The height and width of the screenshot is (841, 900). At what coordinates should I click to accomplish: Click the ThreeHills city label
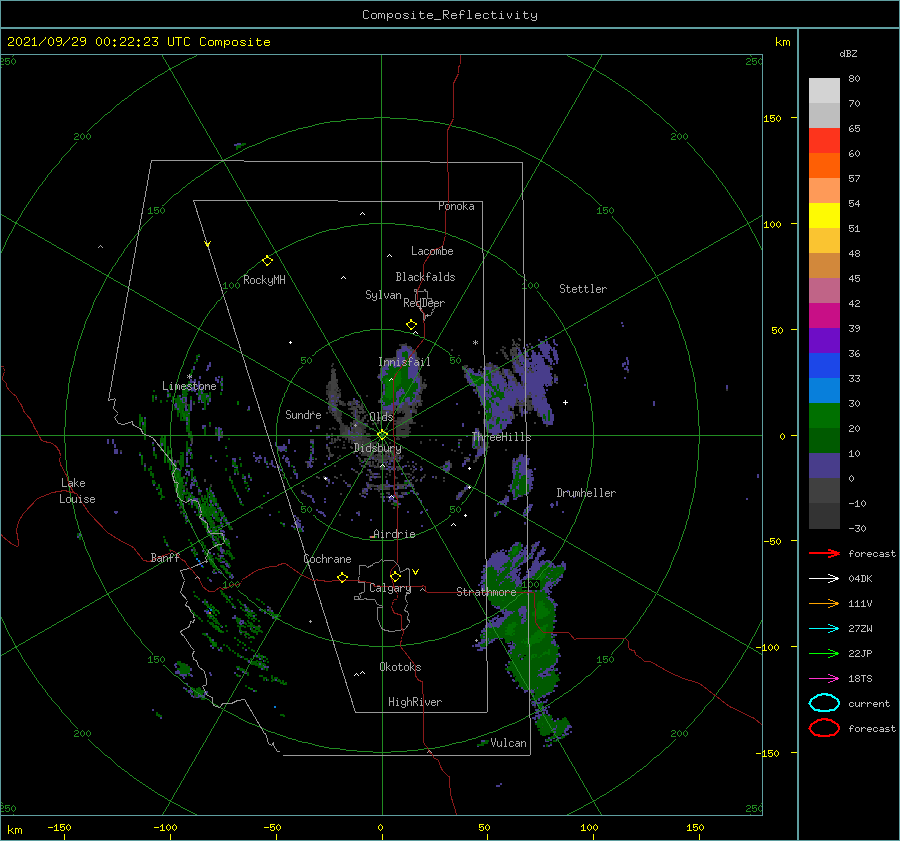tap(502, 437)
